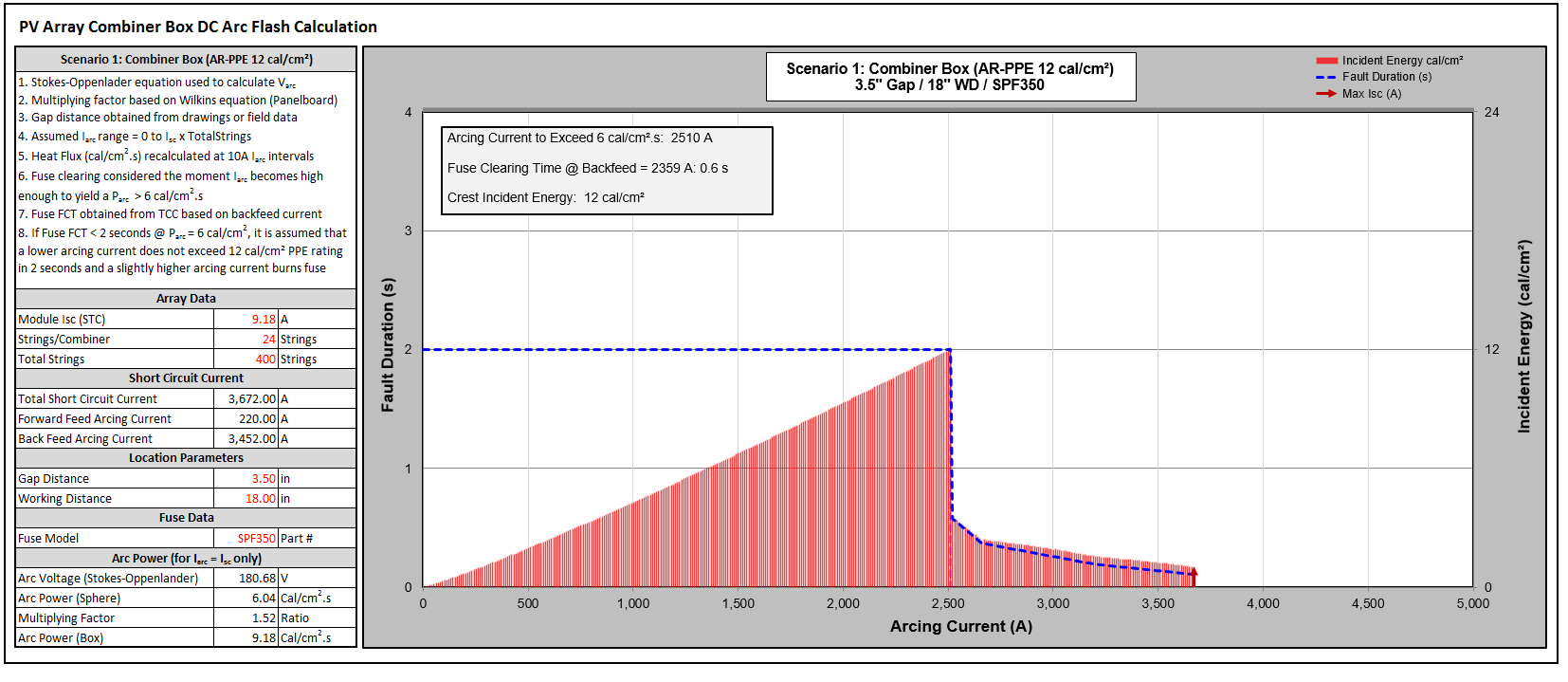Click the blue dashed Fault Duration legend marker
Screen dimensions: 1568x682
click(x=1325, y=77)
